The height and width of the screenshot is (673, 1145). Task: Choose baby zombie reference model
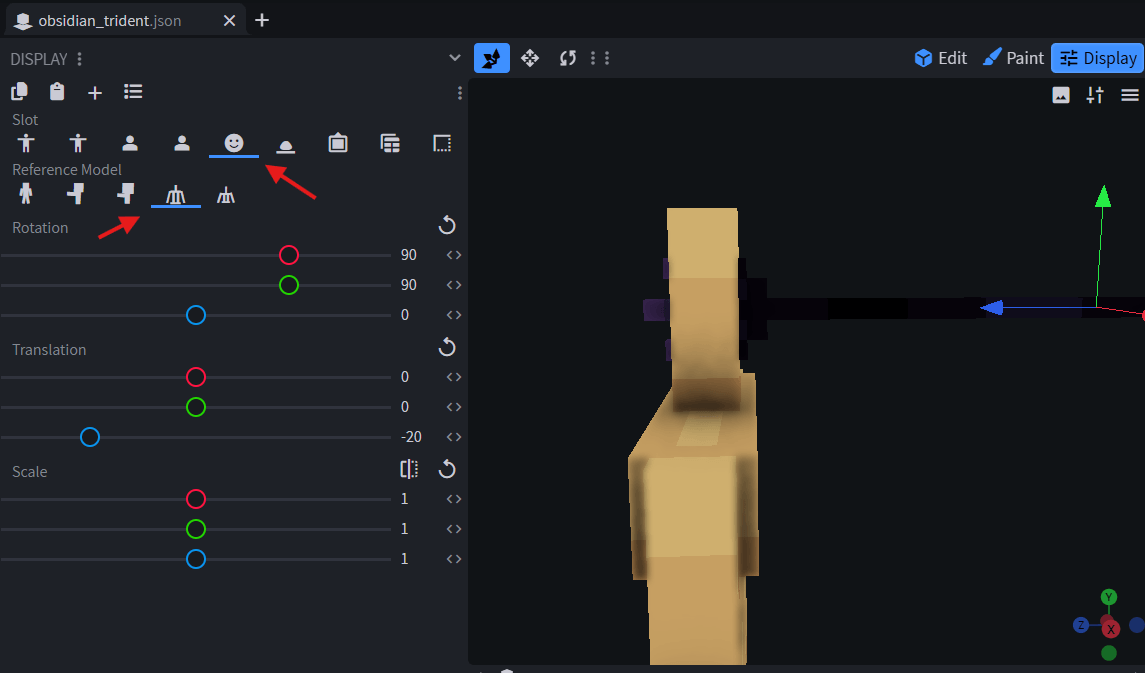tap(126, 193)
